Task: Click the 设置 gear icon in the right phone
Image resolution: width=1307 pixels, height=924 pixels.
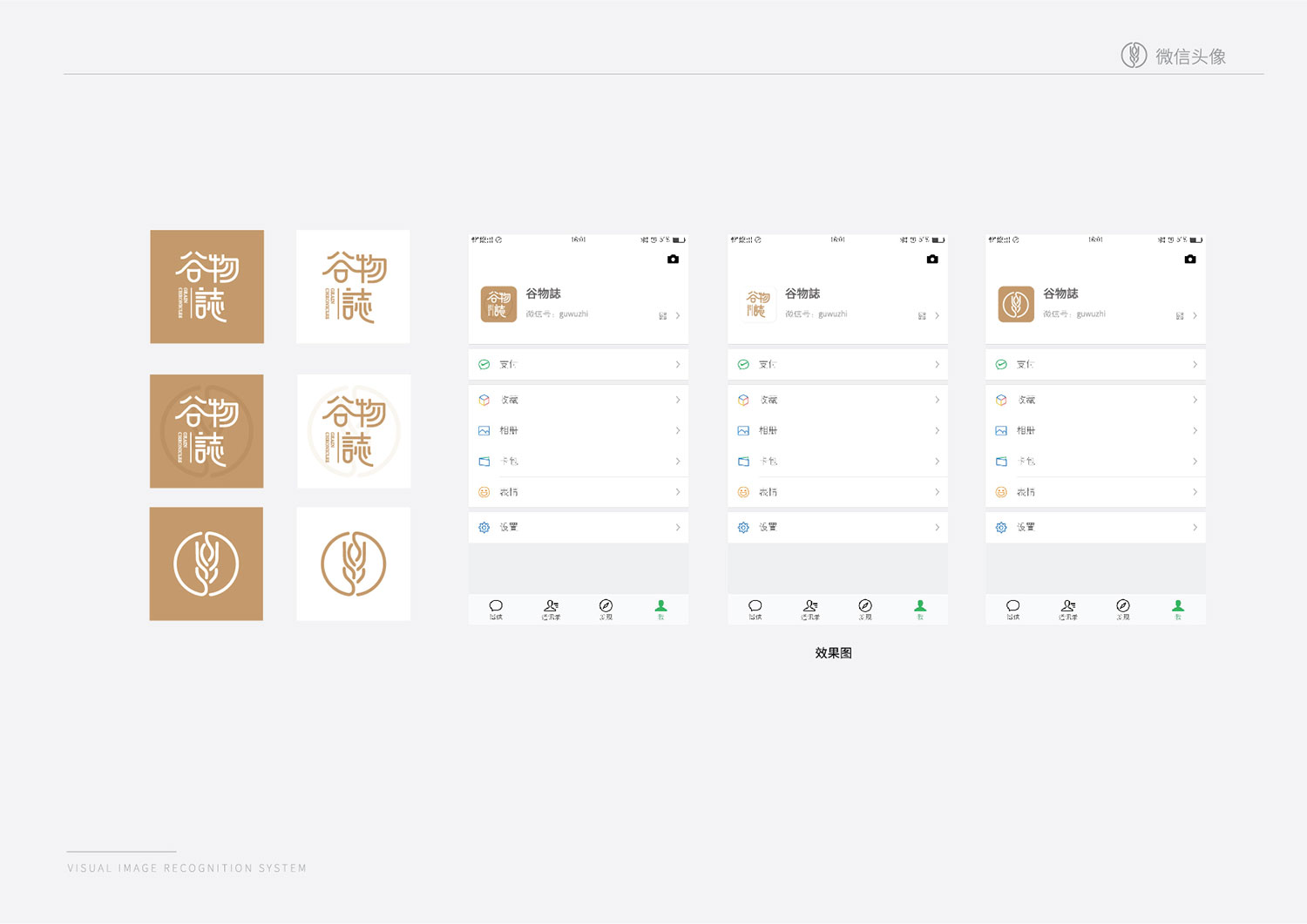Action: point(1001,528)
